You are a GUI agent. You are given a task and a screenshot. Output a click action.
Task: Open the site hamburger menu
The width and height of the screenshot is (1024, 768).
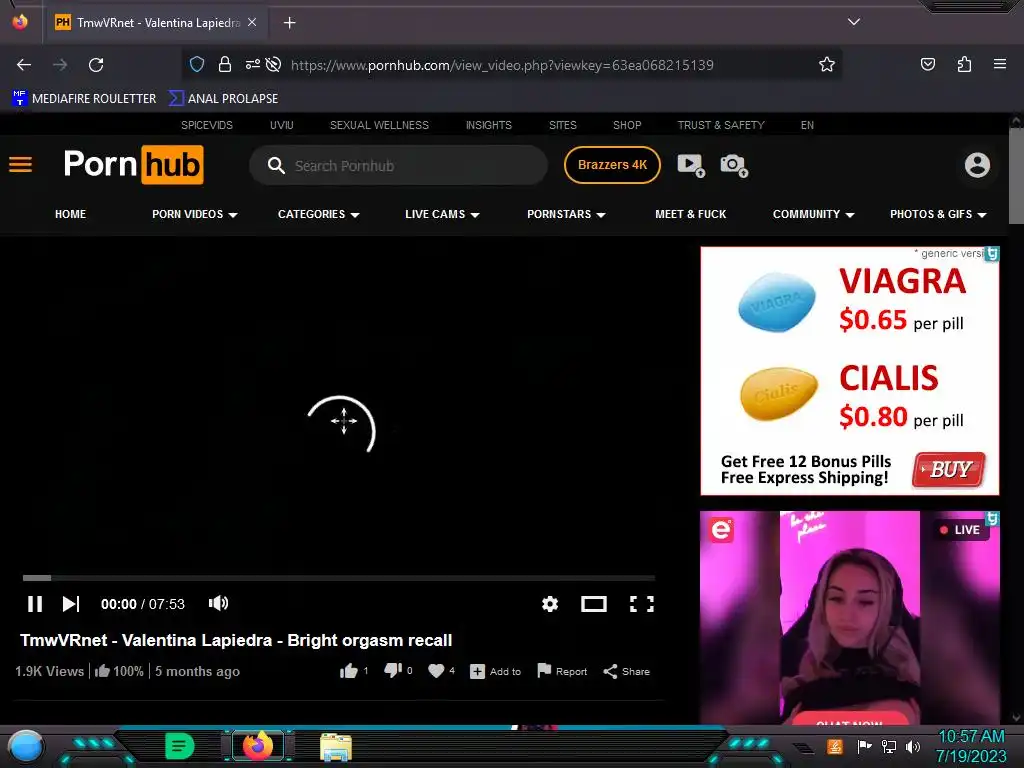pos(20,165)
